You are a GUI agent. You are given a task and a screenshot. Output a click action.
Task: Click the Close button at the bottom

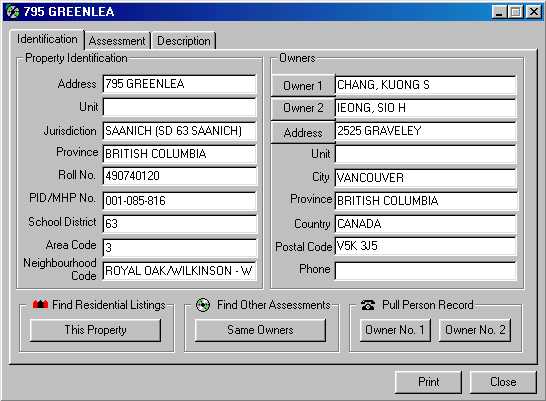point(503,382)
